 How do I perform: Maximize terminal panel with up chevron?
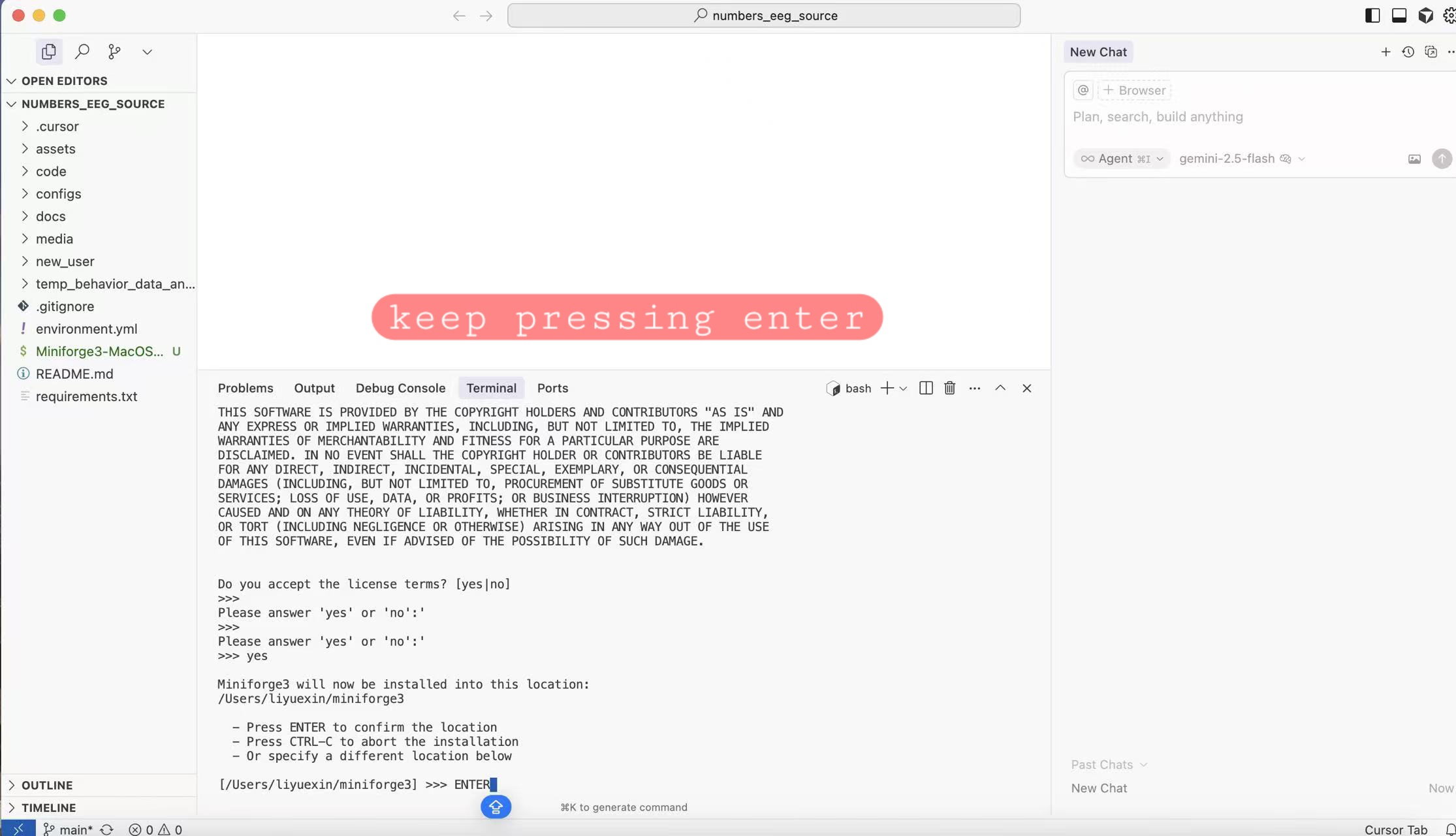click(x=1000, y=388)
